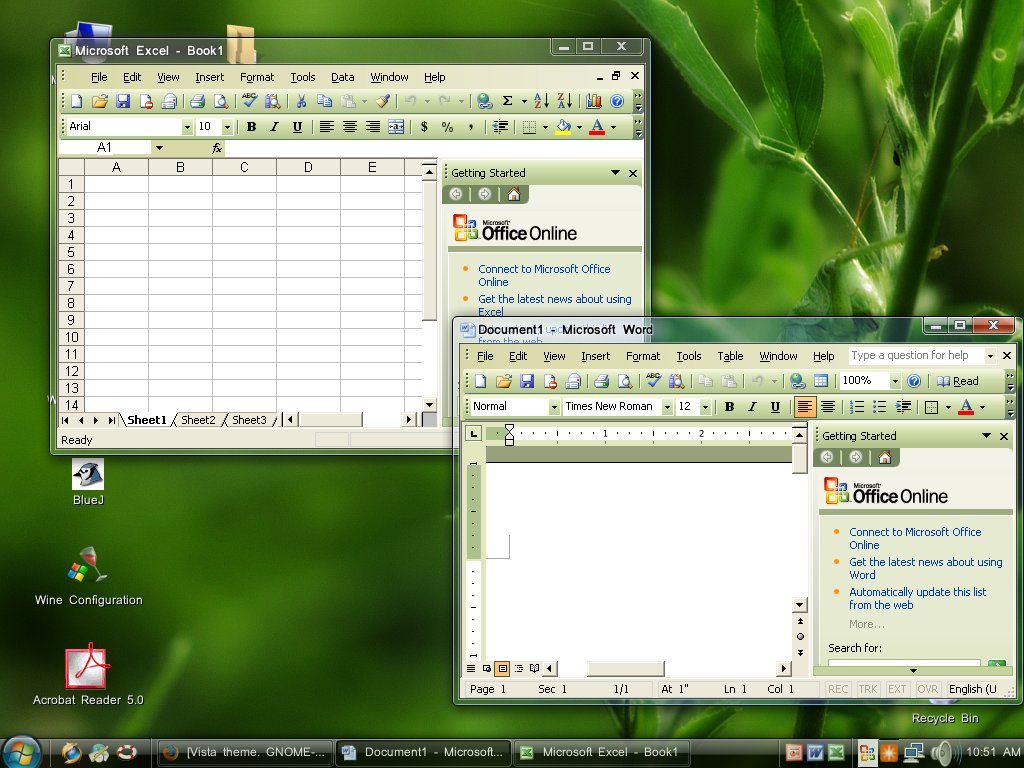Toggle Bold in Excel formatting toolbar
Viewport: 1024px width, 768px height.
(x=251, y=127)
